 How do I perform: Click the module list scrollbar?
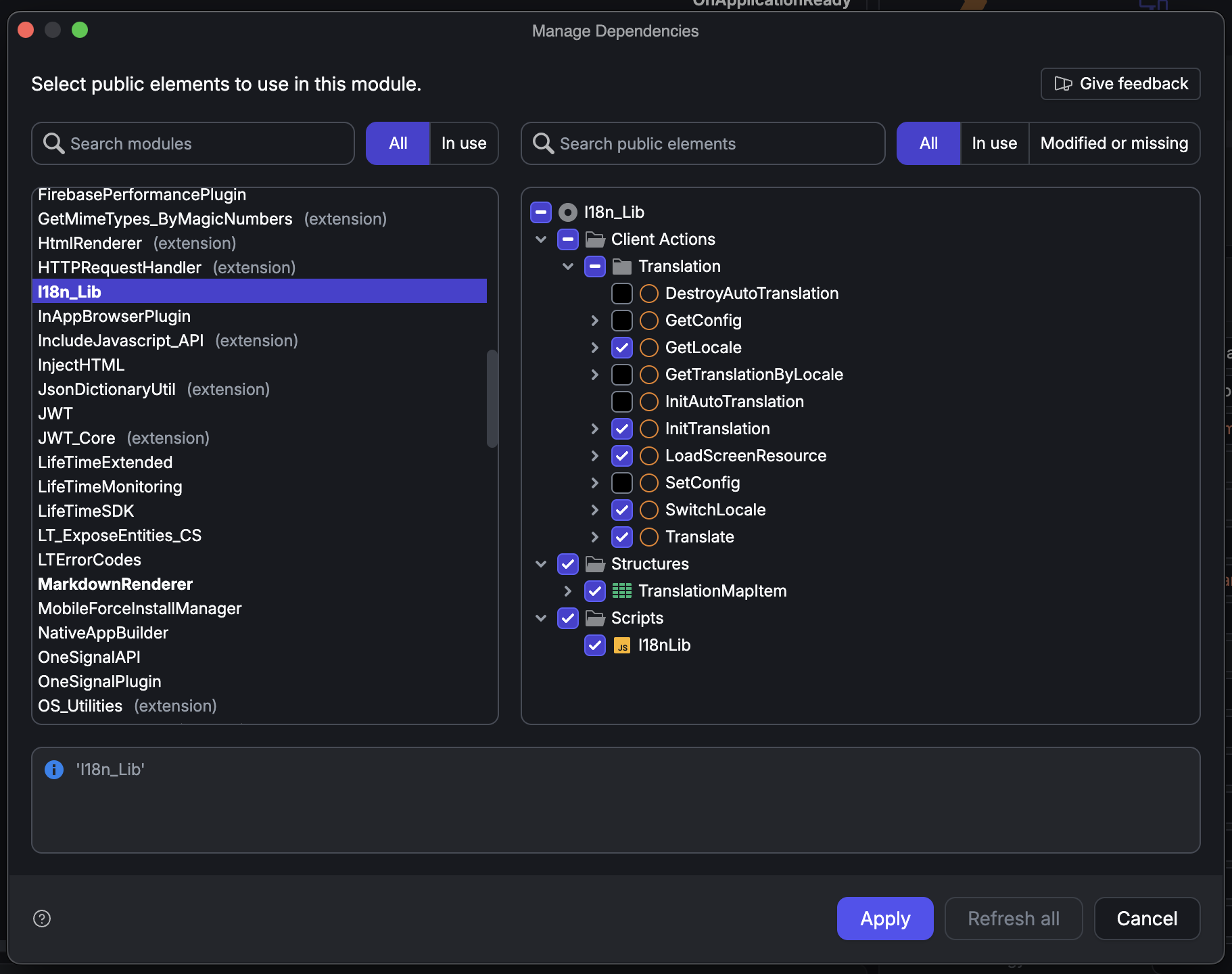492,398
